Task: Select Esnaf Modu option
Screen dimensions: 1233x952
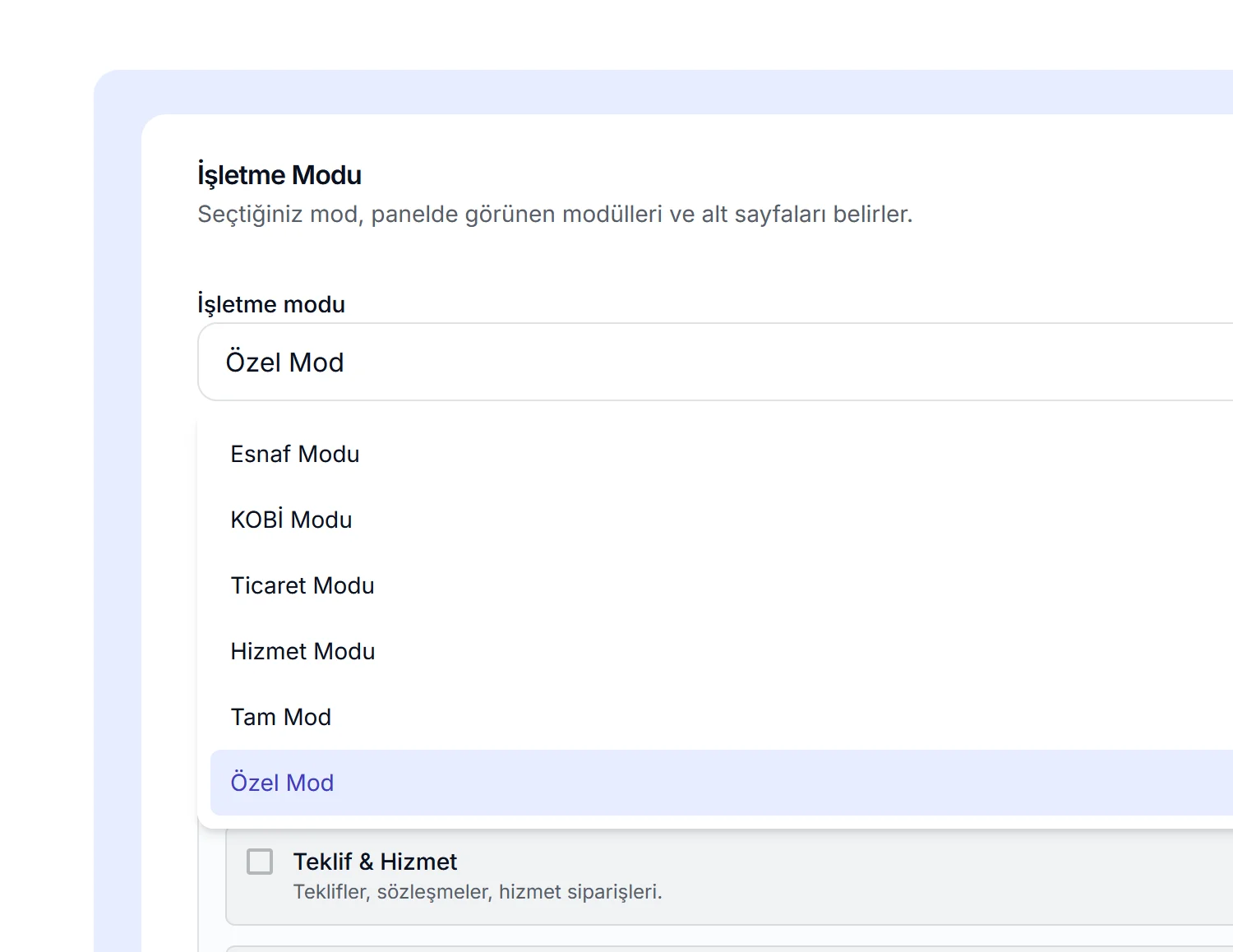Action: (x=722, y=454)
